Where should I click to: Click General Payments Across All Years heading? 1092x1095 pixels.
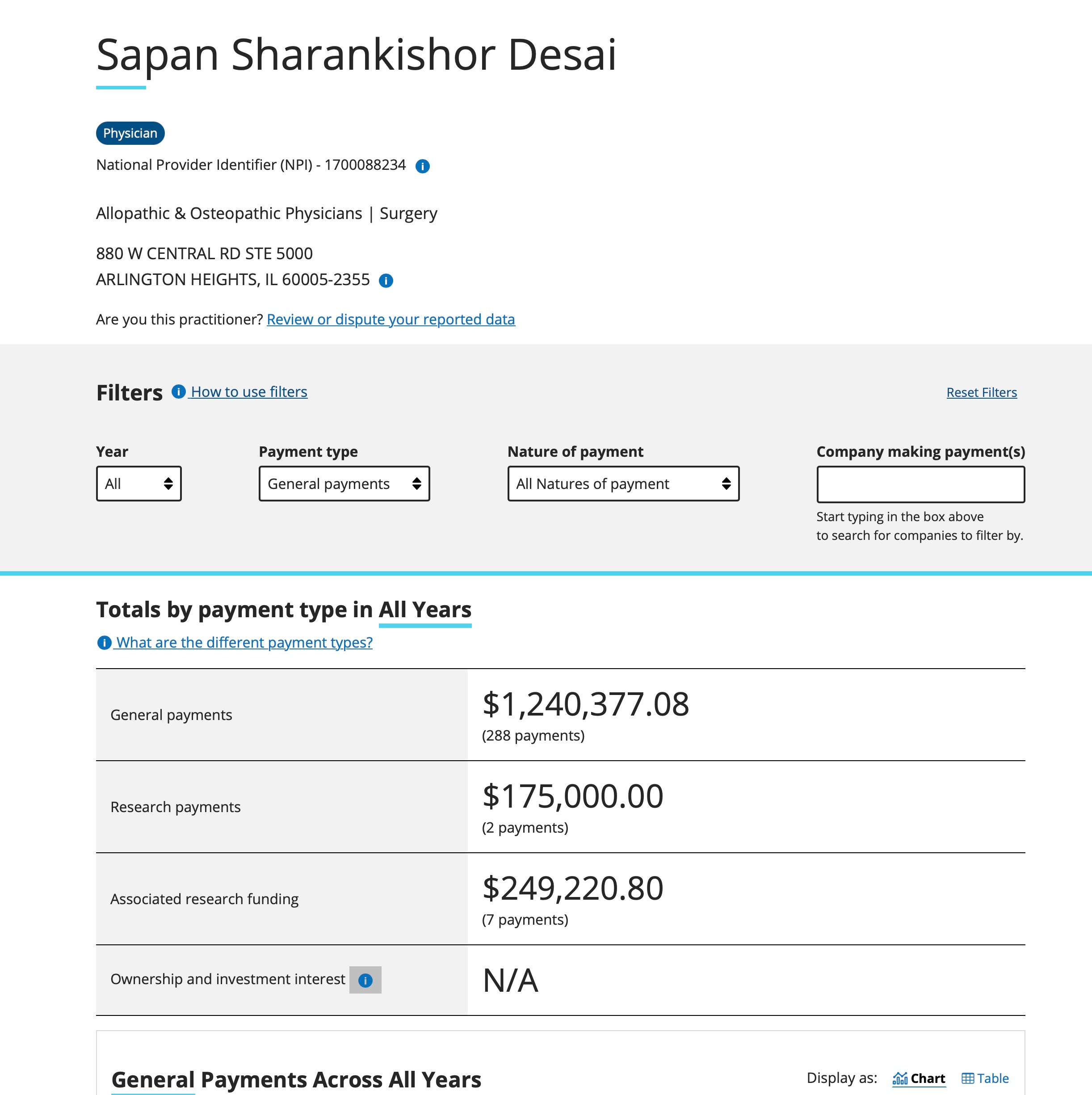tap(296, 1080)
